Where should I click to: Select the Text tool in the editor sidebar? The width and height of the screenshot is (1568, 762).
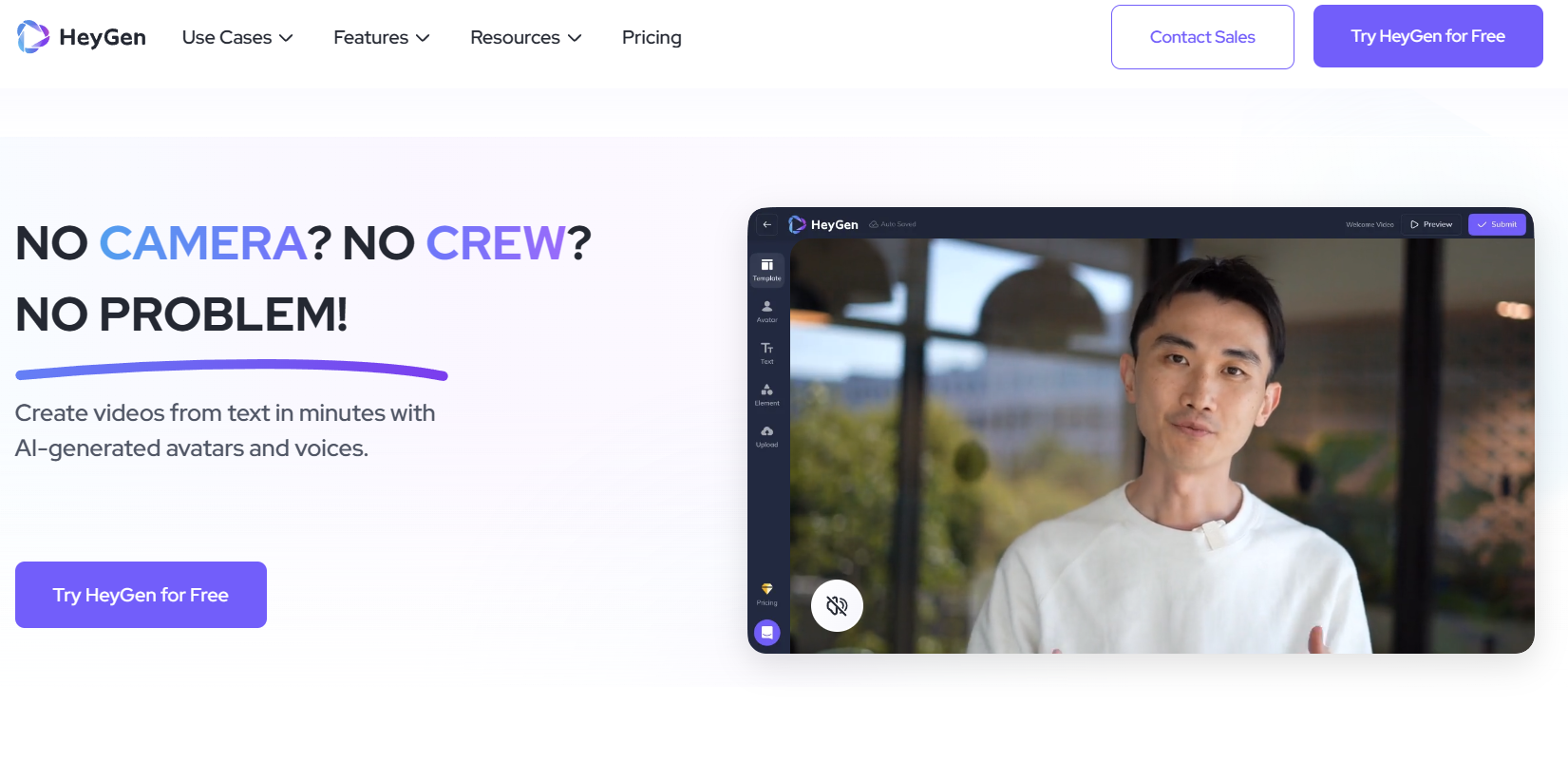[767, 353]
